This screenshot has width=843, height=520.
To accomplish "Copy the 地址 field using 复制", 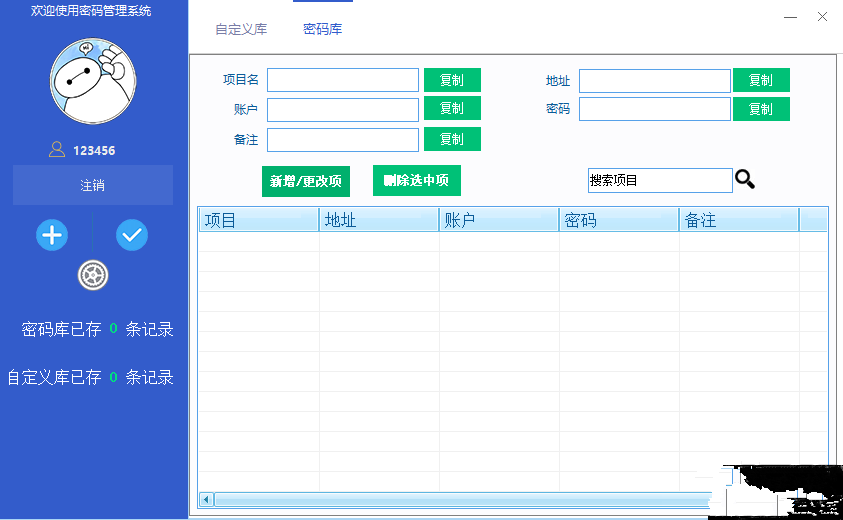I will point(761,80).
